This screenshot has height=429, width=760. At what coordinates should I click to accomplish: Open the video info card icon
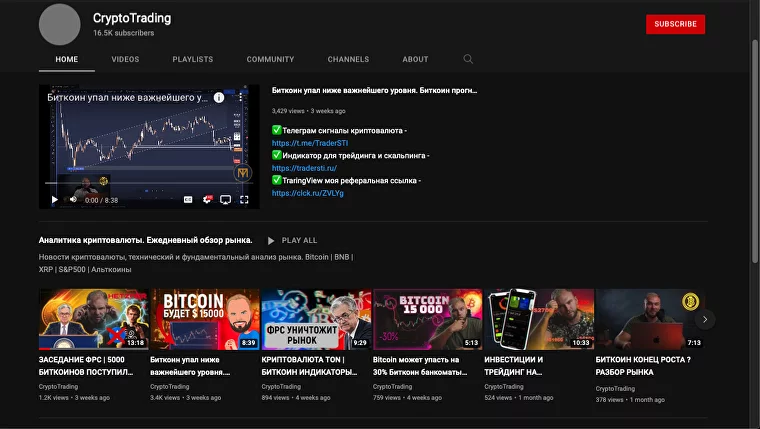(219, 98)
